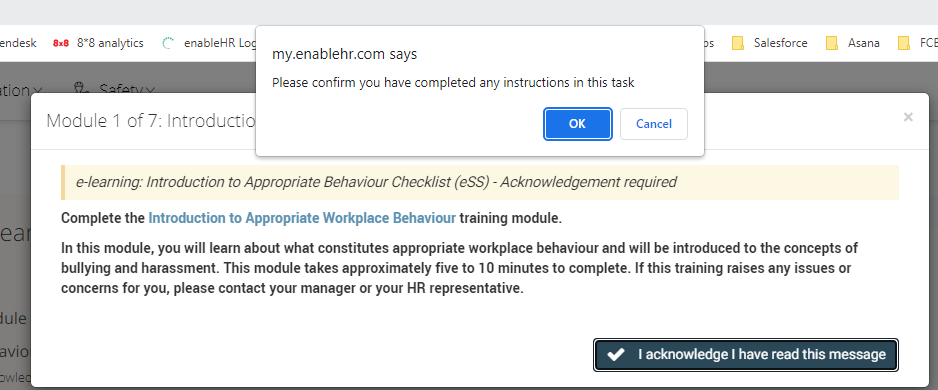Viewport: 938px width, 390px height.
Task: Click the Safety menu icon
Action: (x=81, y=89)
